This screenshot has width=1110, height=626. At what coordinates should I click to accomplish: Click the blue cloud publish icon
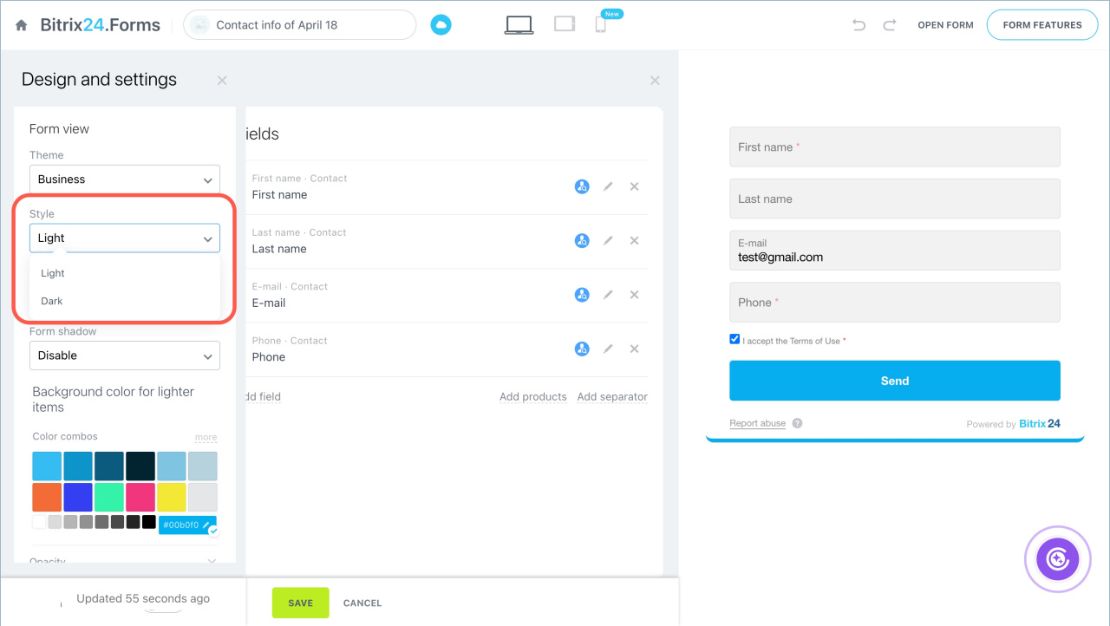(440, 25)
